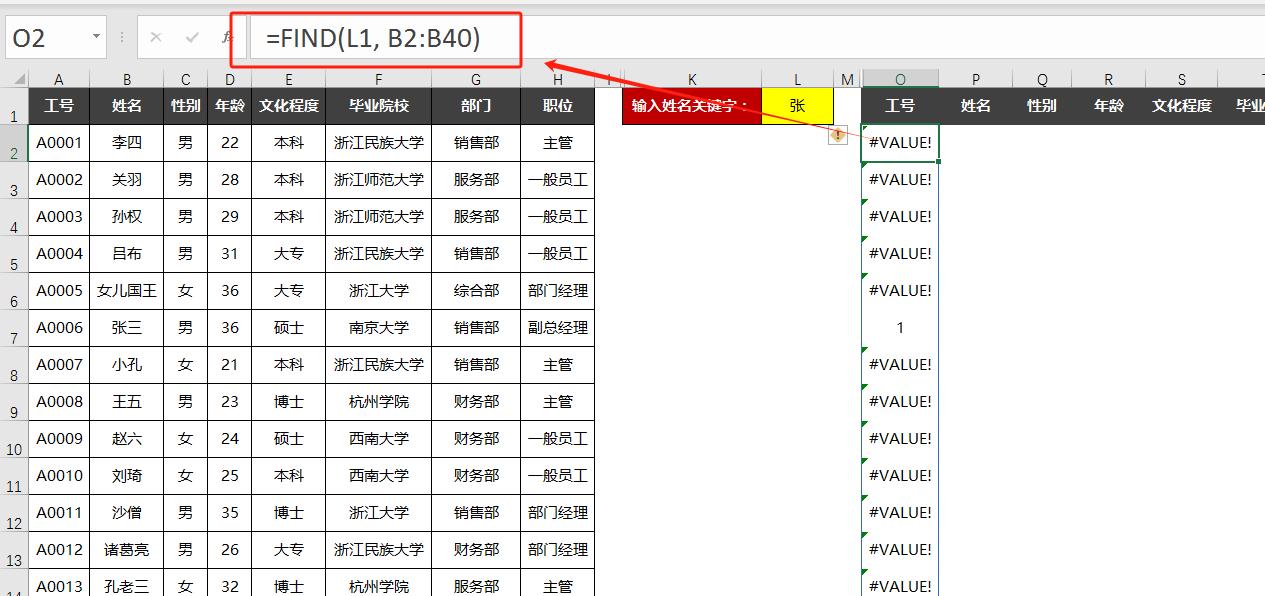
Task: Select name cell 刘琦
Action: point(127,475)
